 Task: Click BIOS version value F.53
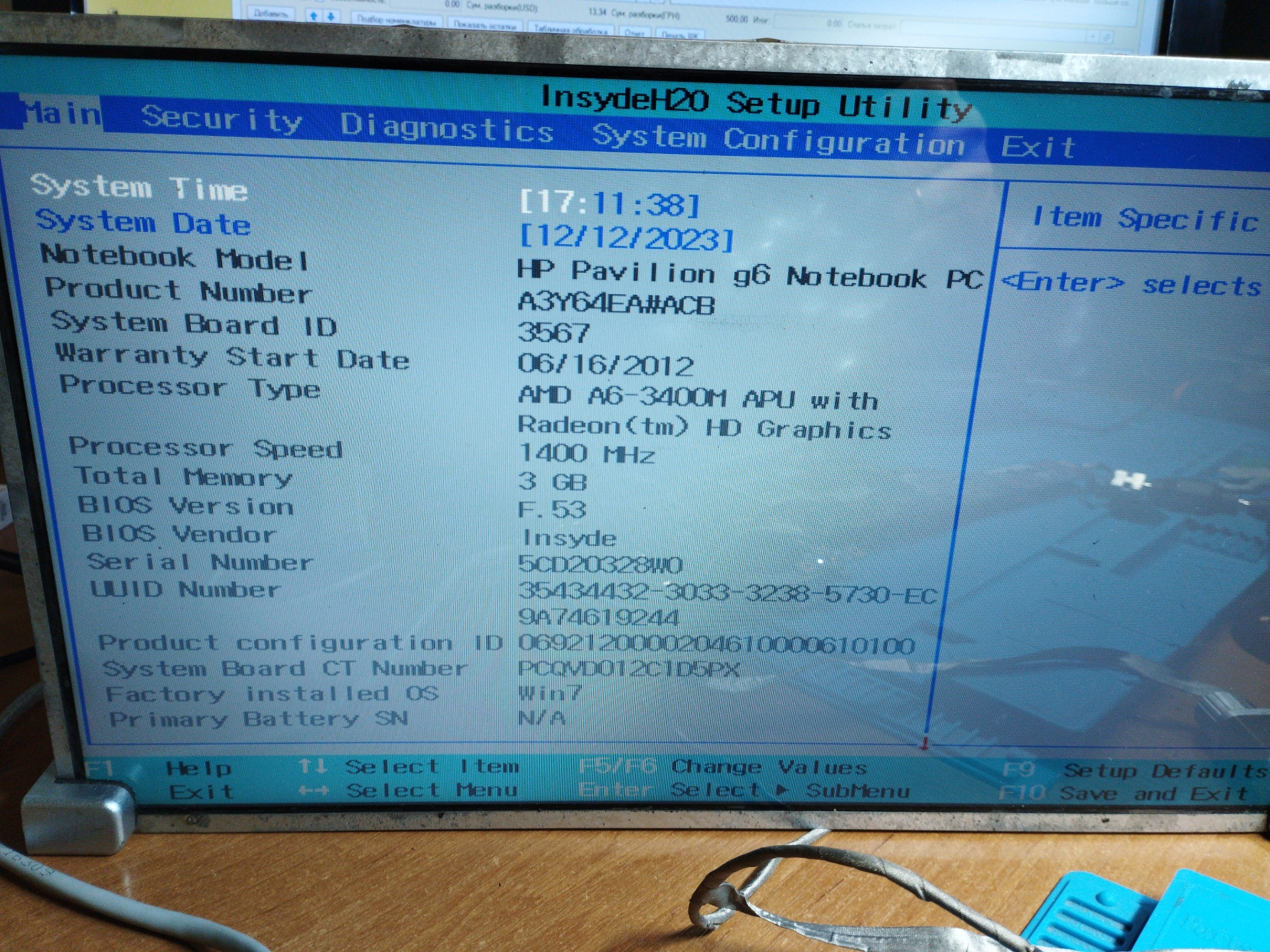[553, 509]
